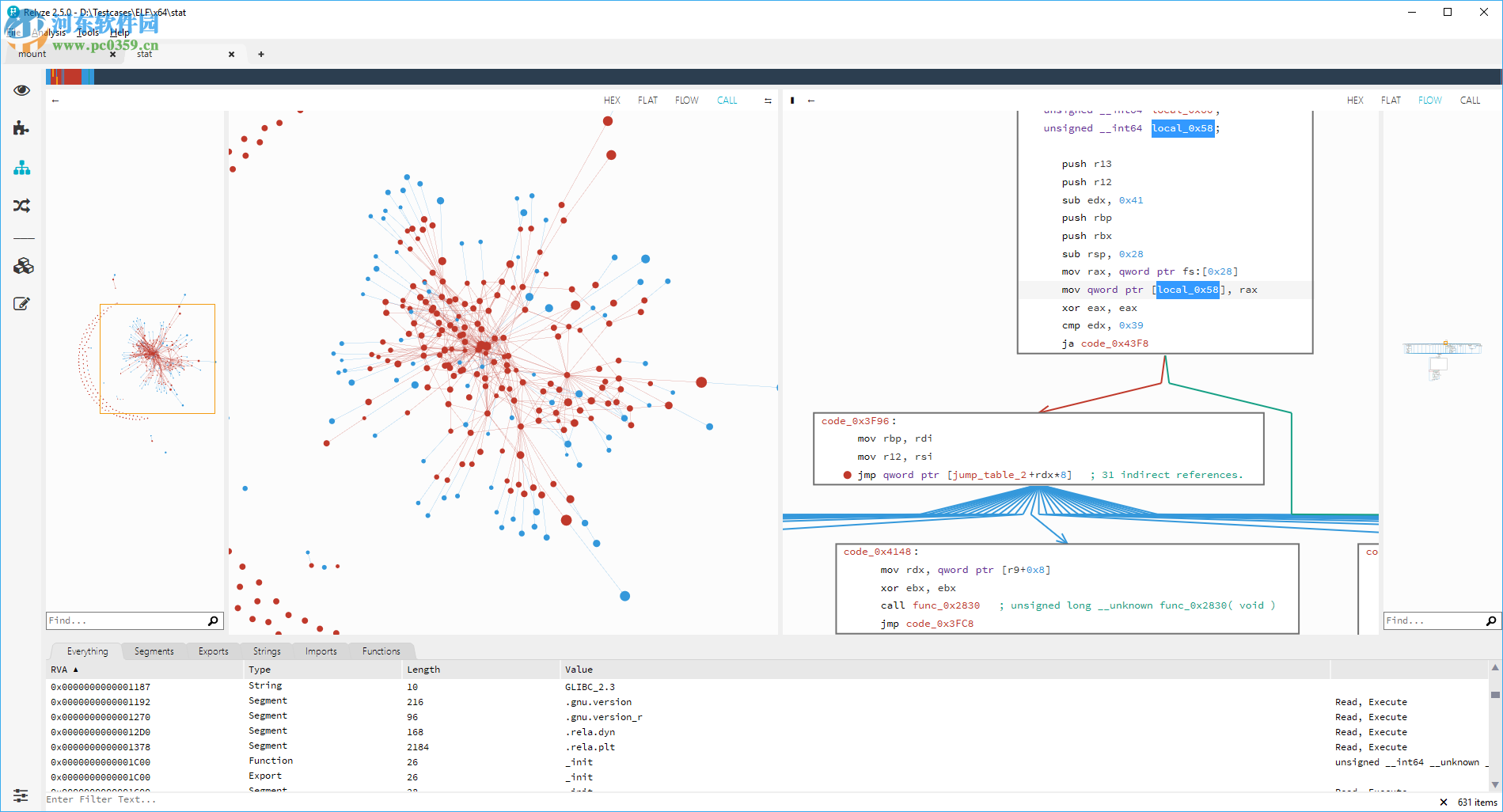Select the .gnu.version segment row
The image size is (1503, 812).
[x=768, y=702]
